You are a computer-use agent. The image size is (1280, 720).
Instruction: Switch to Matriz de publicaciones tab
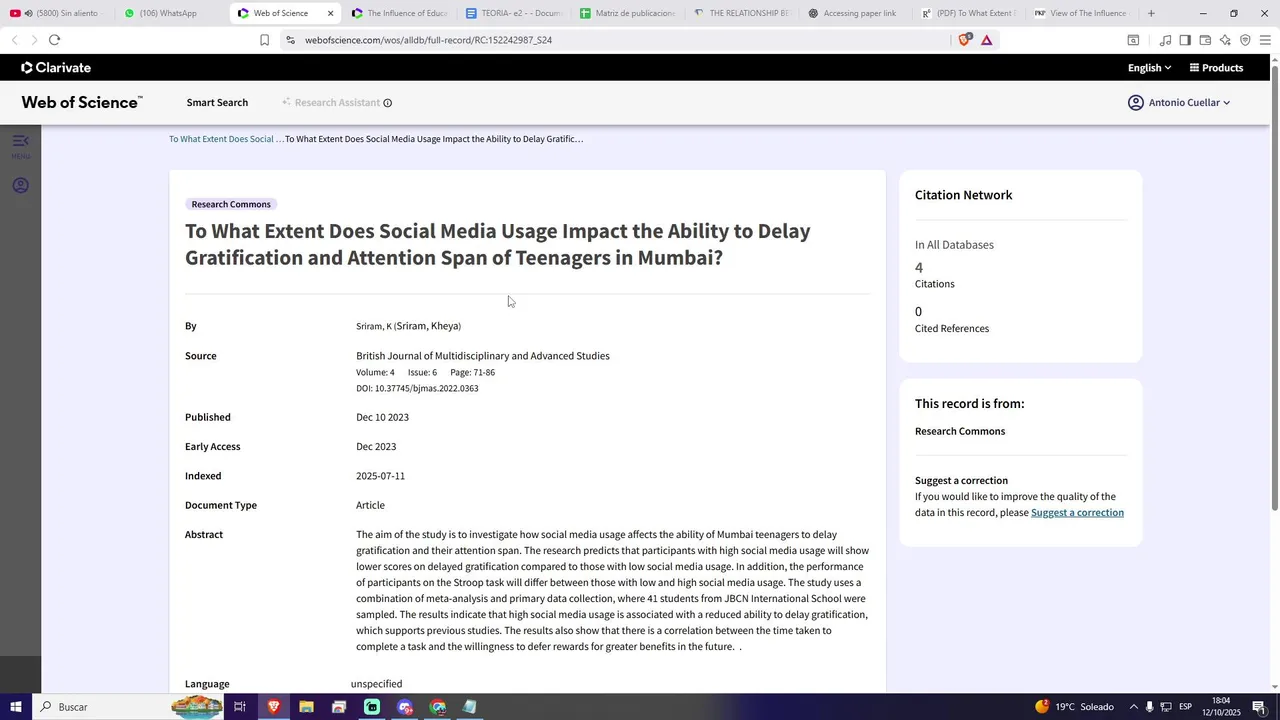pos(628,13)
